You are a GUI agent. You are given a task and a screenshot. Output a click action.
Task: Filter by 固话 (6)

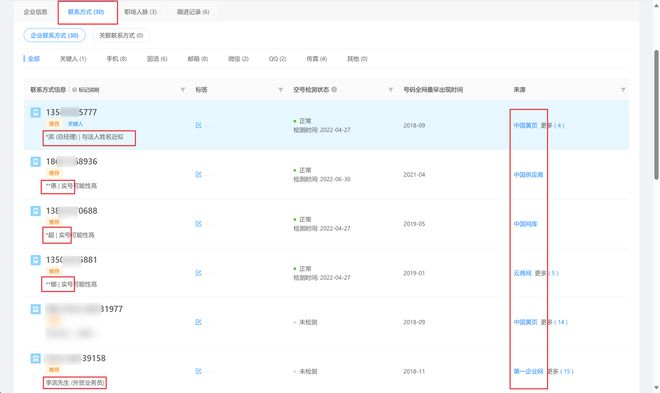coord(157,58)
